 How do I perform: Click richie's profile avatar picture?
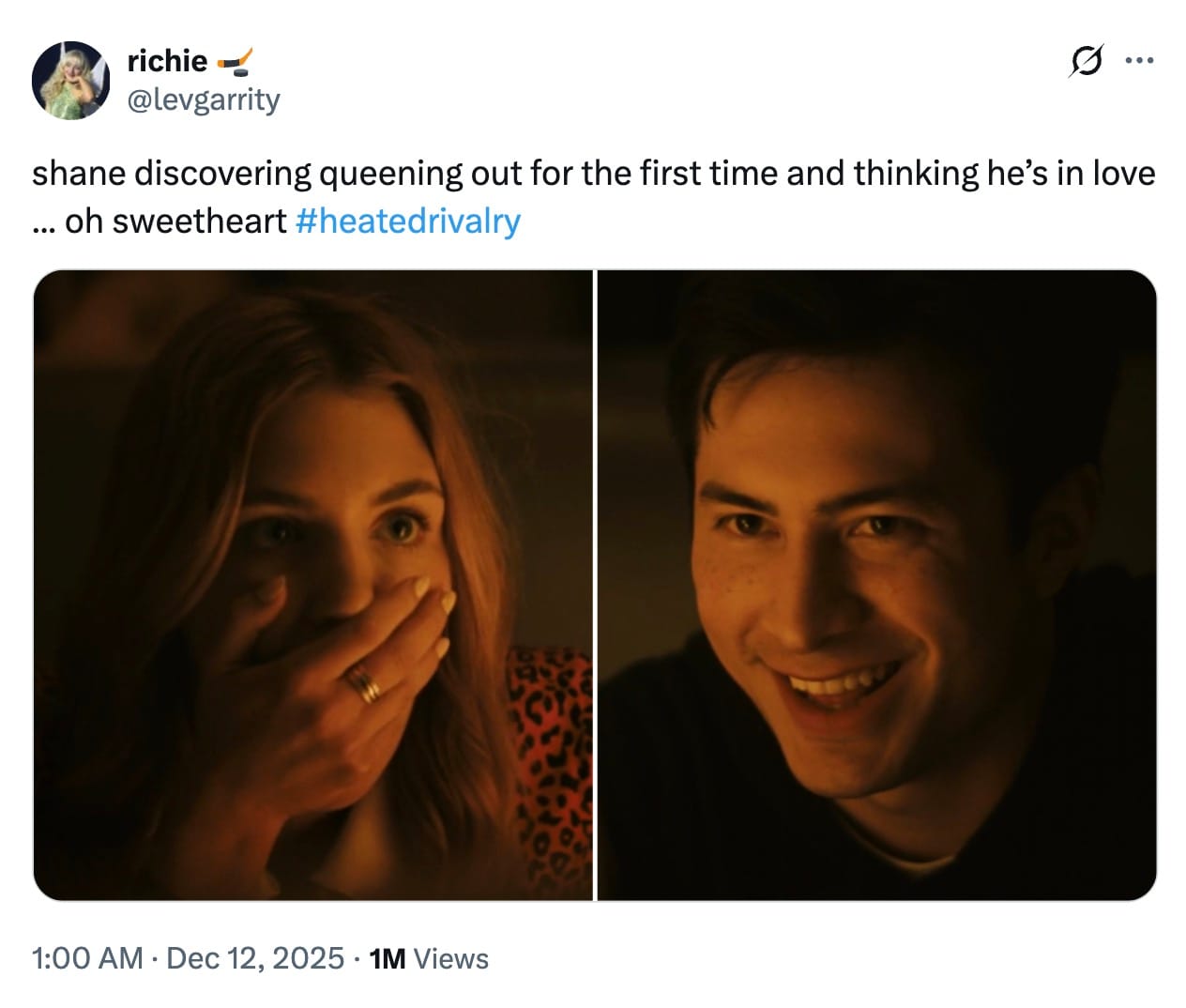[x=71, y=80]
